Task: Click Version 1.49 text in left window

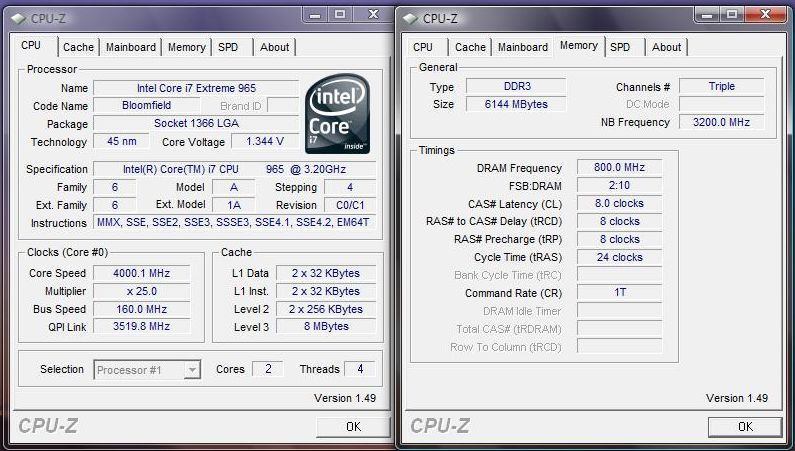Action: tap(345, 398)
